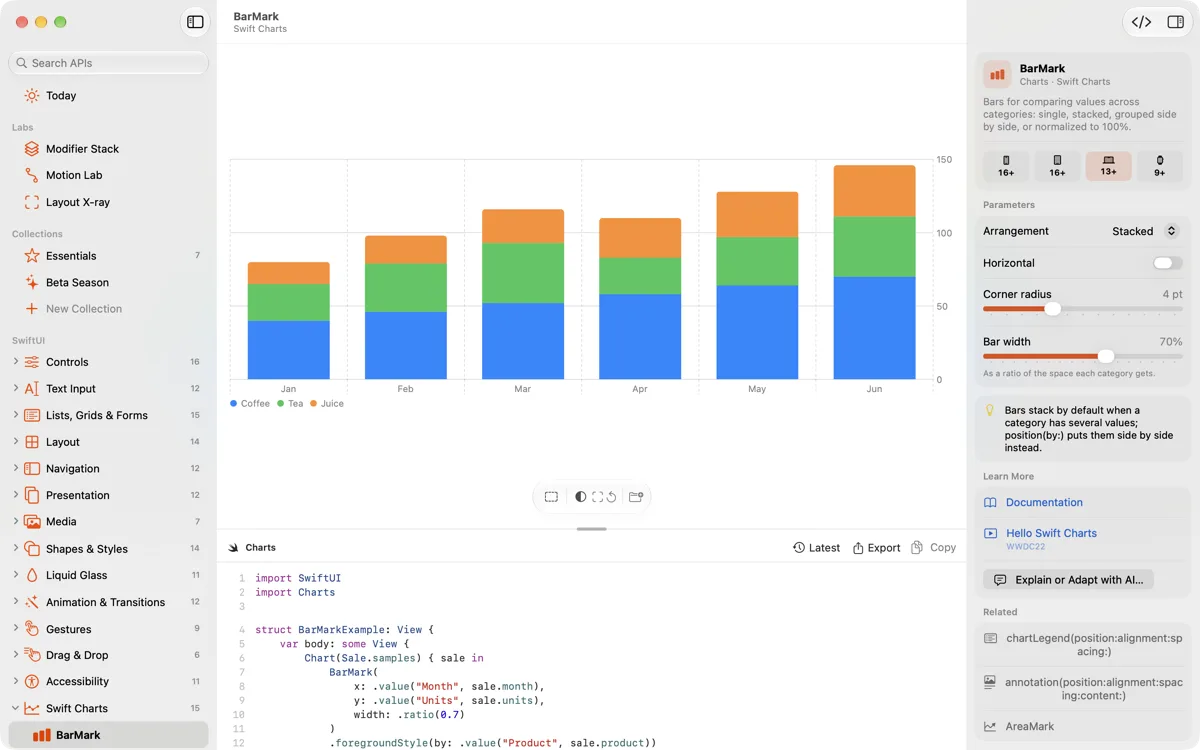Screen dimensions: 1200x750
Task: Click the folder with badge icon
Action: pyautogui.click(x=635, y=497)
